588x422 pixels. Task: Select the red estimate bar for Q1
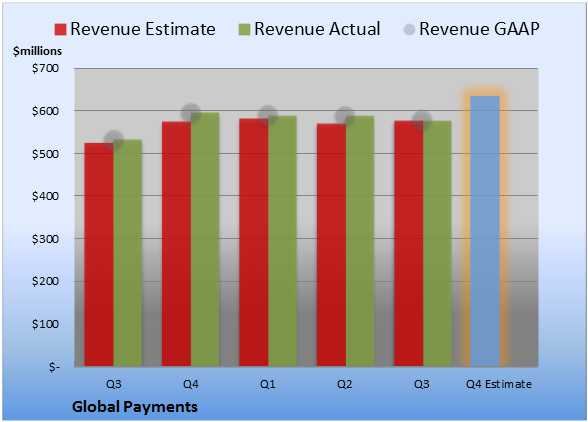254,242
